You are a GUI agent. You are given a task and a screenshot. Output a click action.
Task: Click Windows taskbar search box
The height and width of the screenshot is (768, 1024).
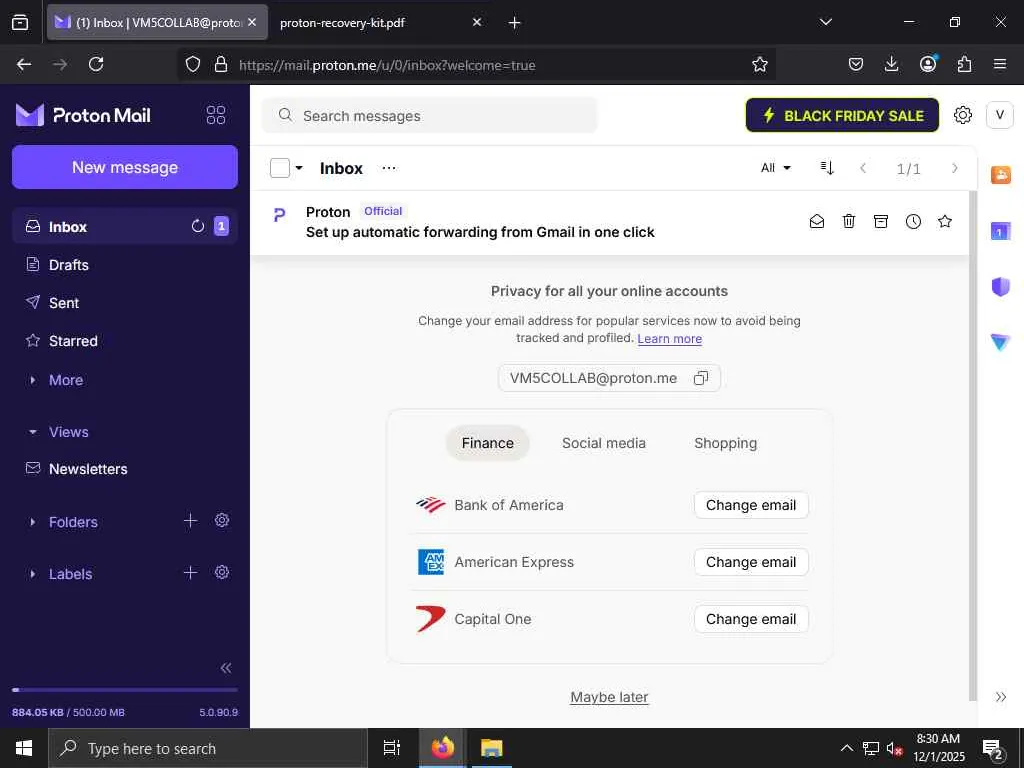208,748
